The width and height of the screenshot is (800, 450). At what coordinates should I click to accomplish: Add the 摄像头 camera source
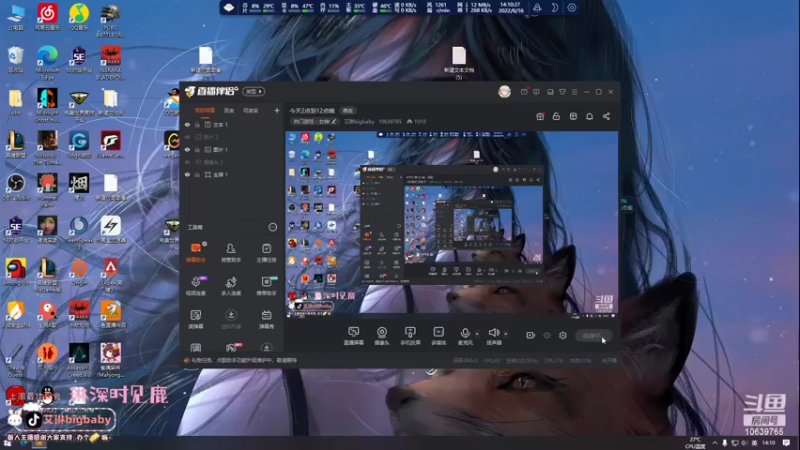click(382, 336)
